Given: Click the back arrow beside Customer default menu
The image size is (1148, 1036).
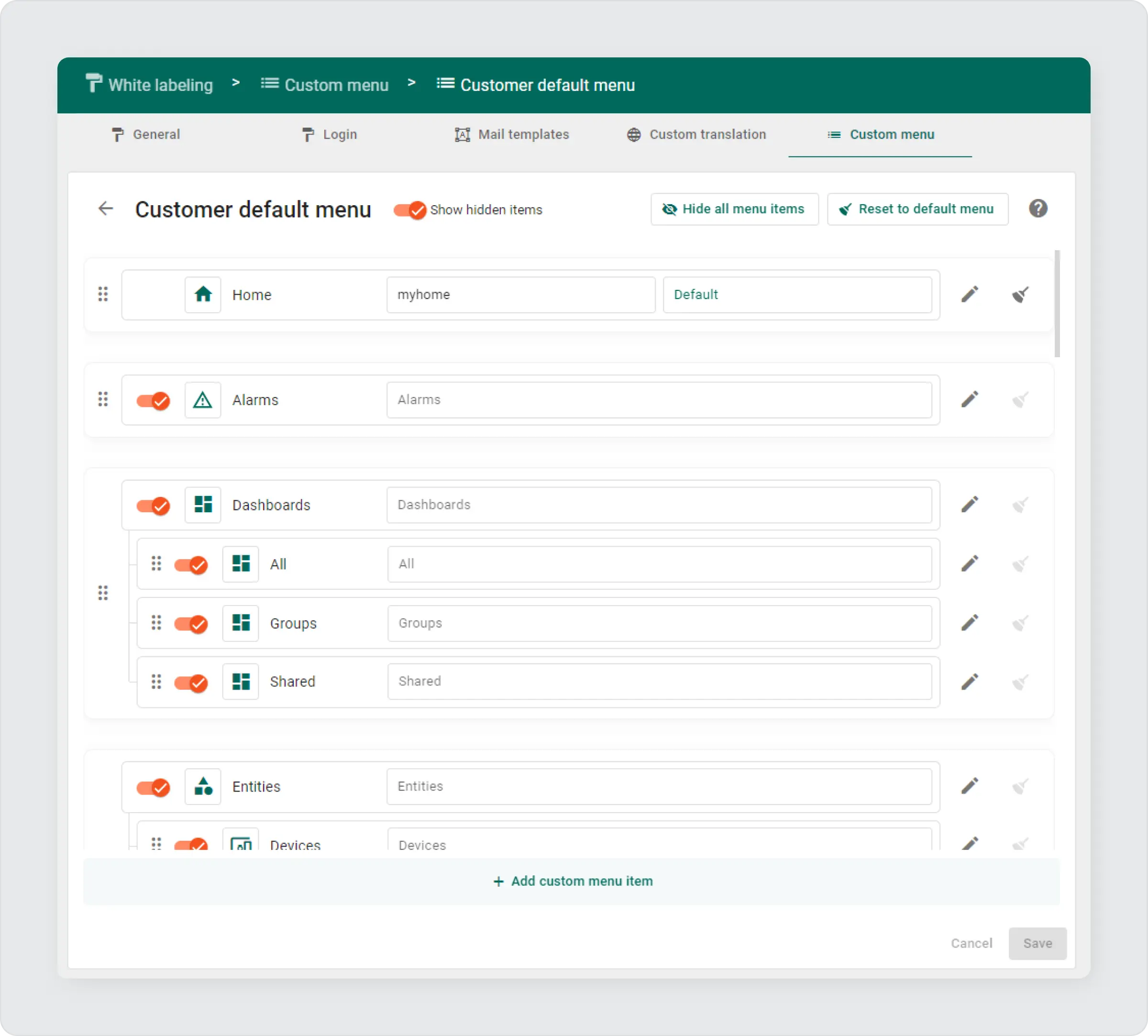Looking at the screenshot, I should 106,209.
